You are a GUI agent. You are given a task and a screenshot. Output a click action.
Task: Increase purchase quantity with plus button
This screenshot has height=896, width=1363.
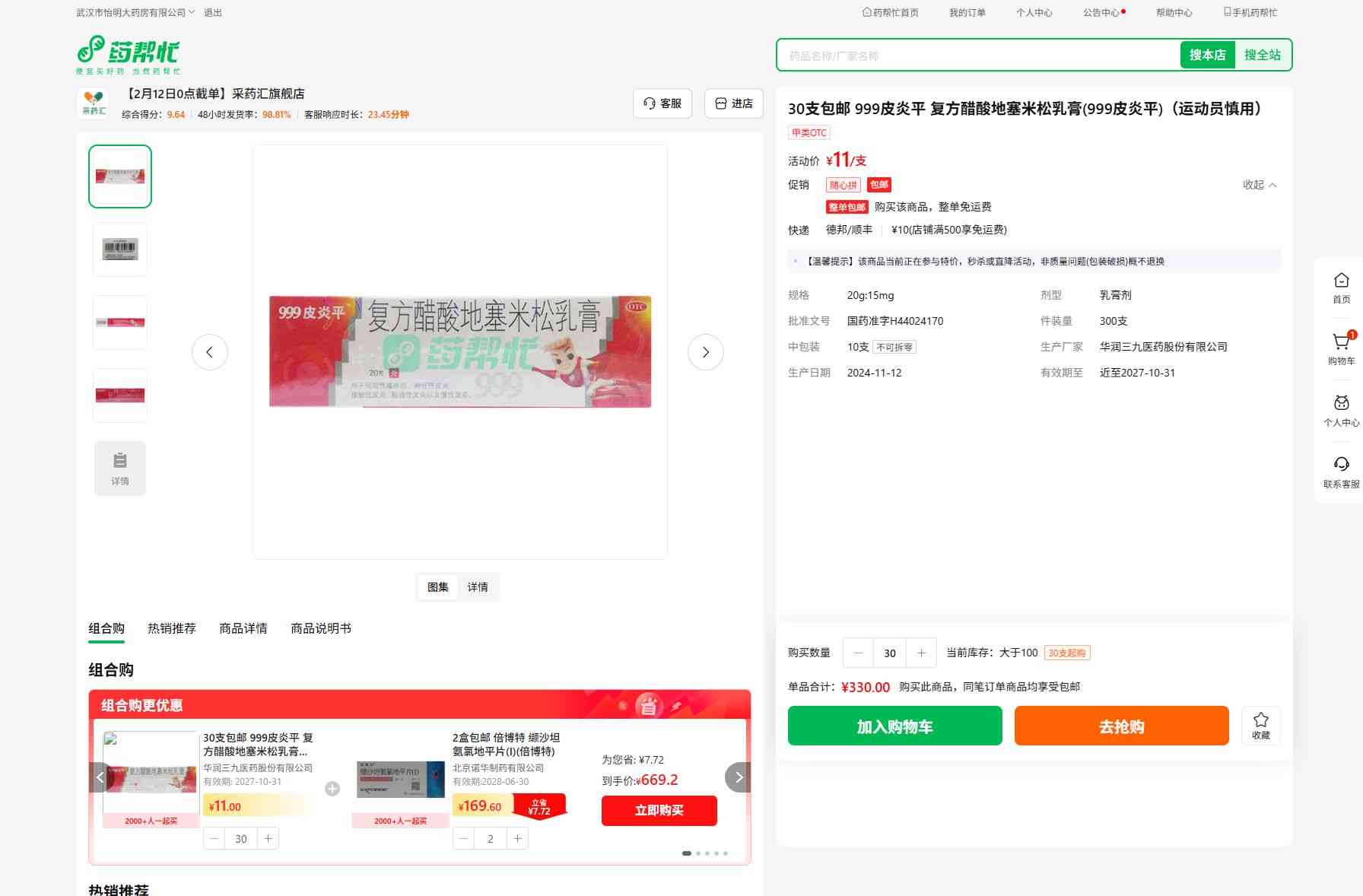921,653
